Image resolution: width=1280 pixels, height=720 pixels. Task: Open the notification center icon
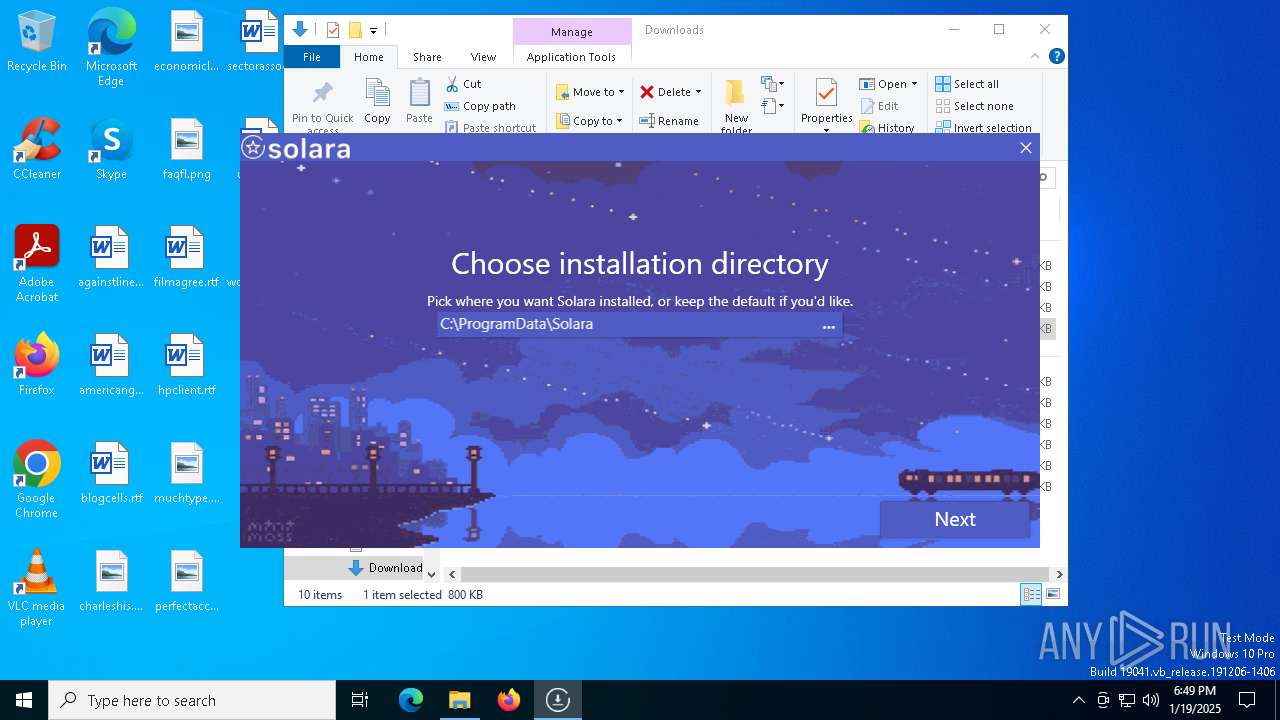1247,700
